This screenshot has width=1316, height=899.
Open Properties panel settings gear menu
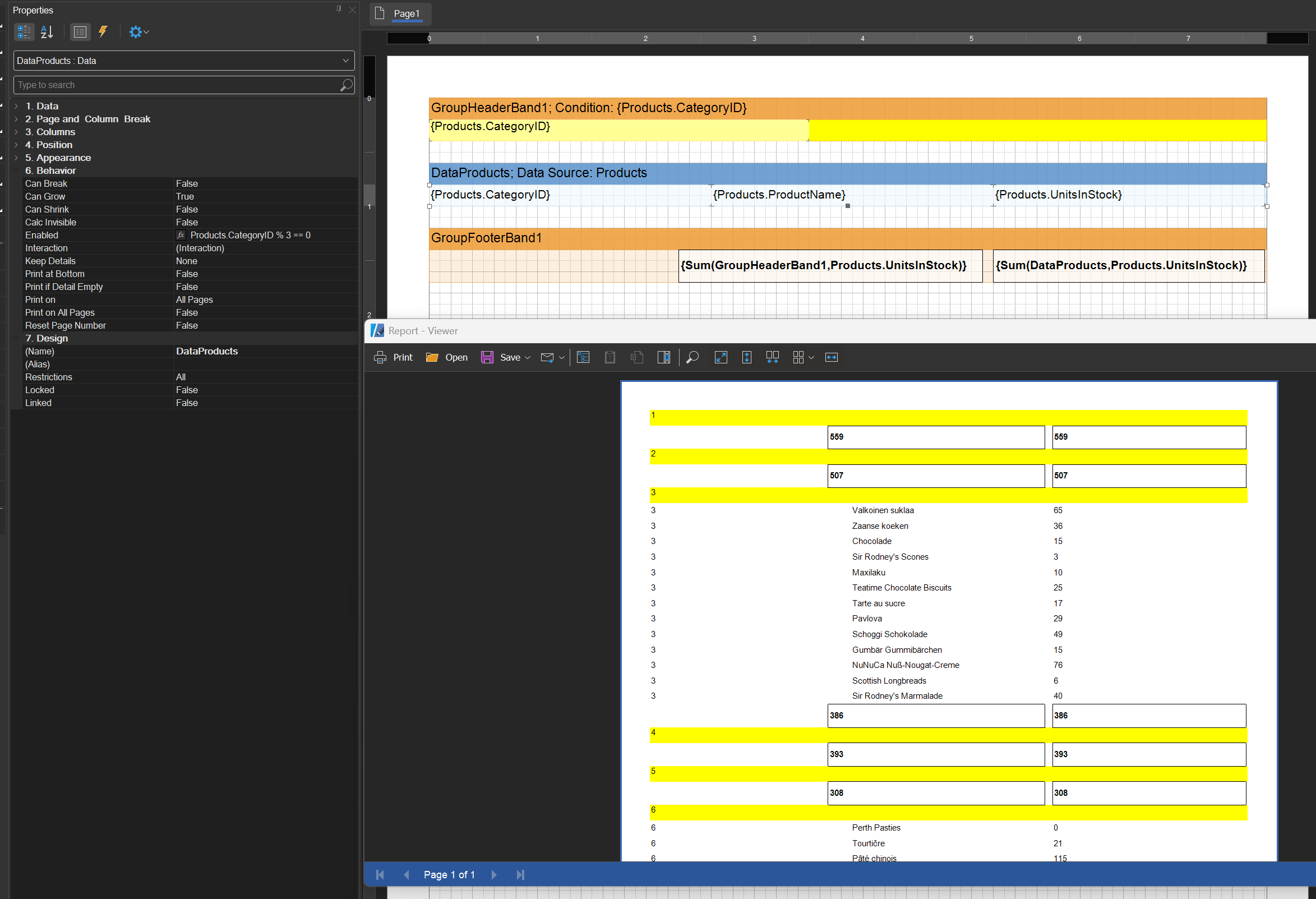pos(138,32)
